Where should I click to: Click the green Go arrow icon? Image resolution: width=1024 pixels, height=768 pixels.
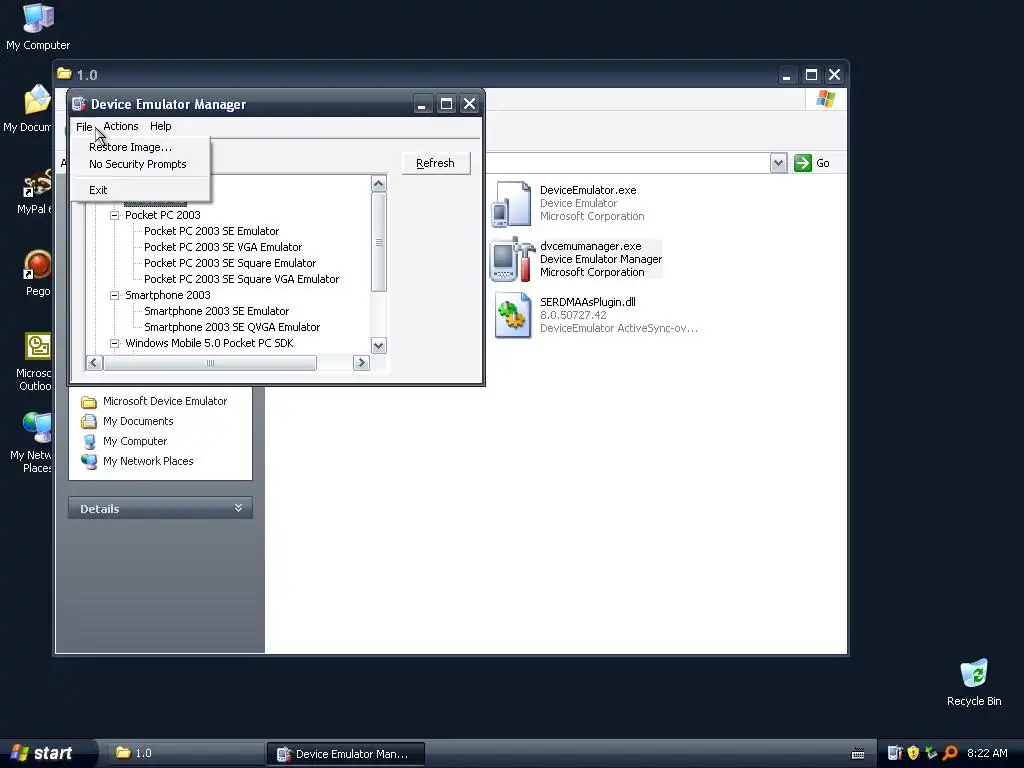pos(803,163)
